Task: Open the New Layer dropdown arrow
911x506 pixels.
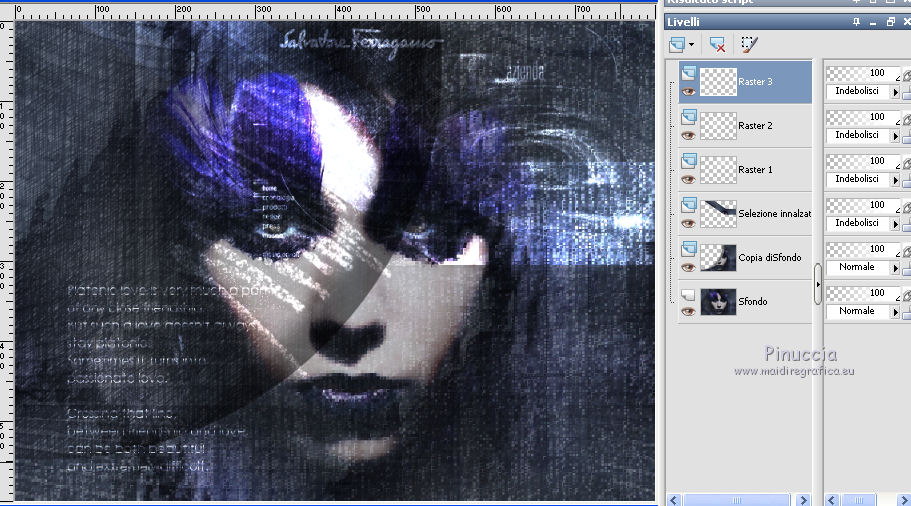Action: (x=691, y=45)
